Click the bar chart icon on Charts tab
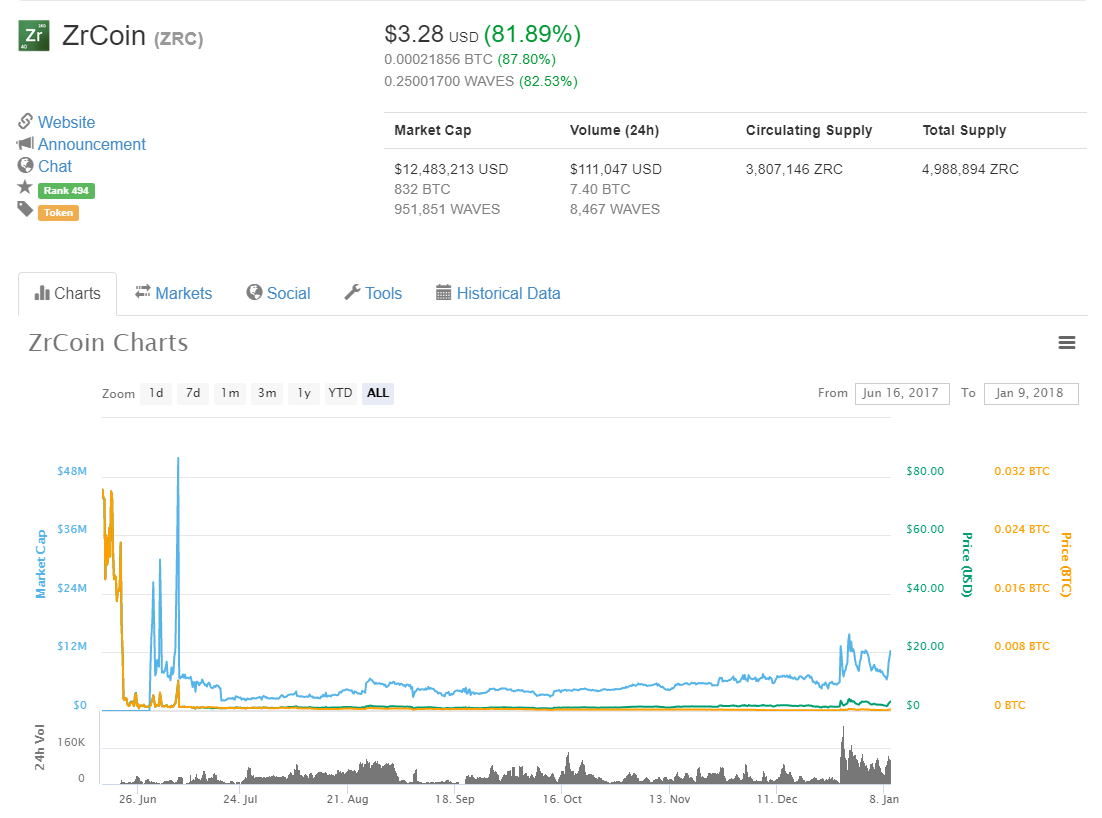 tap(44, 293)
